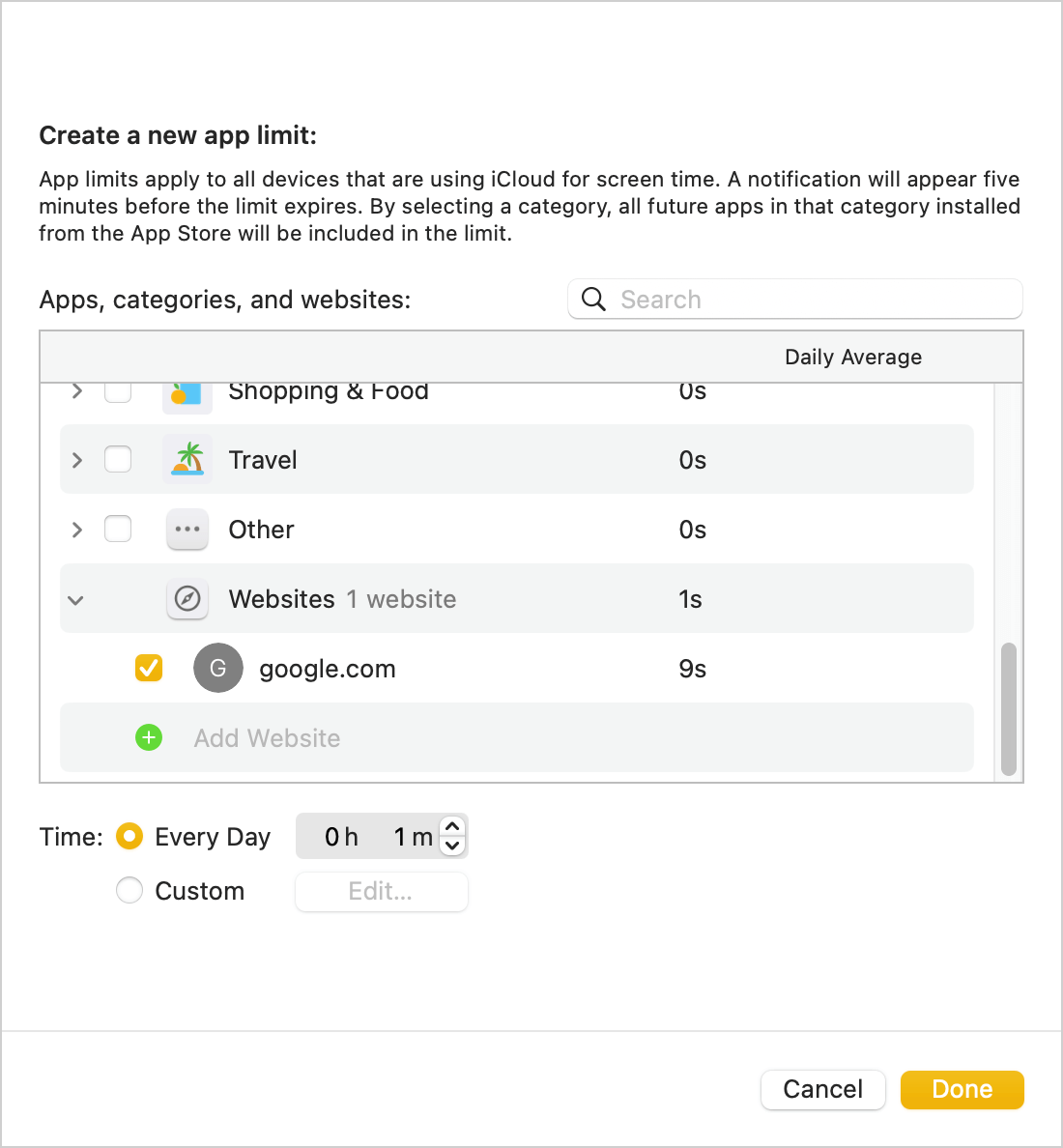Click the Travel palm tree icon
The height and width of the screenshot is (1148, 1063).
click(187, 459)
